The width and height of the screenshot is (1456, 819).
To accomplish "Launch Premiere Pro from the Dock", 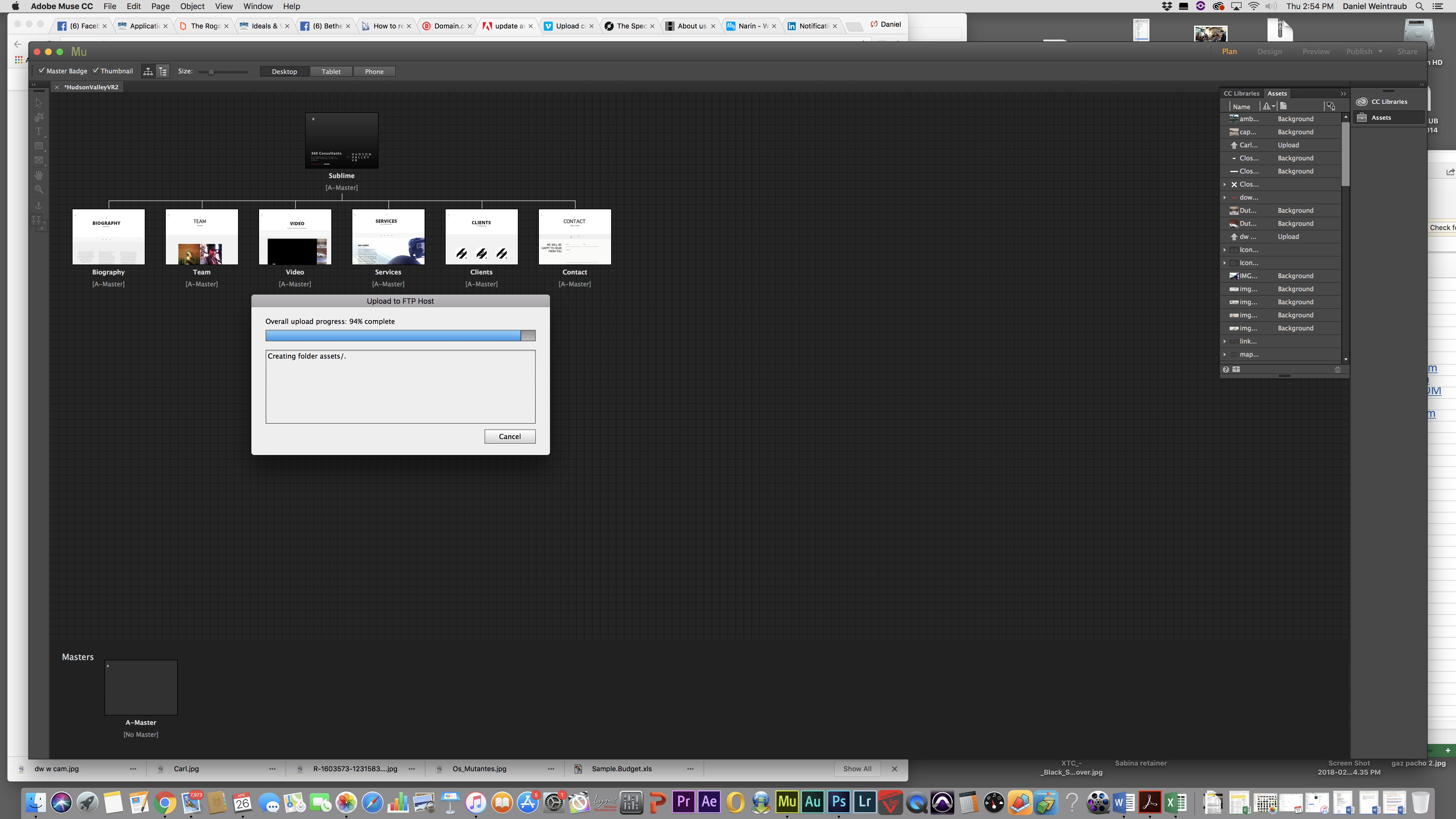I will tap(683, 801).
